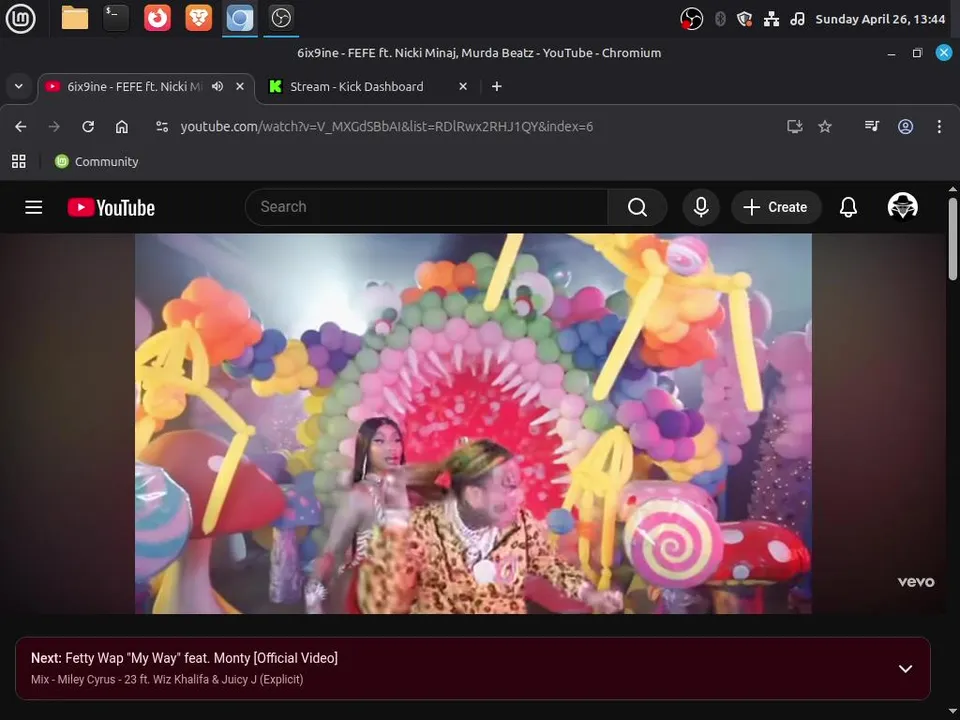Open the media controls icon in the toolbar

(872, 126)
